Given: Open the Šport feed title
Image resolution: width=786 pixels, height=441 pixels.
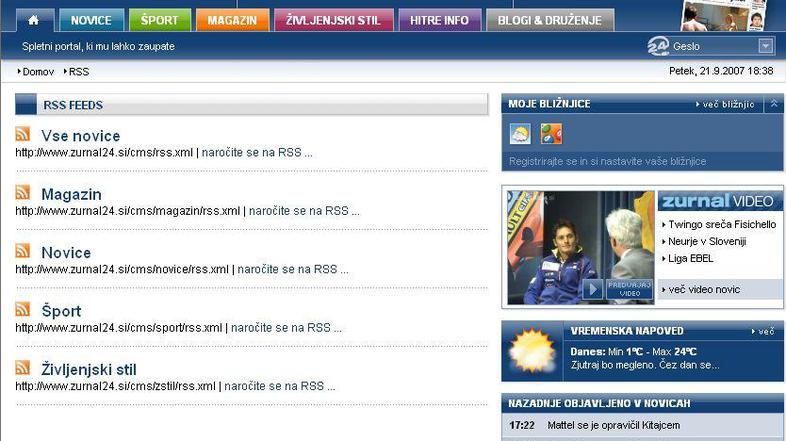Looking at the screenshot, I should pos(61,311).
